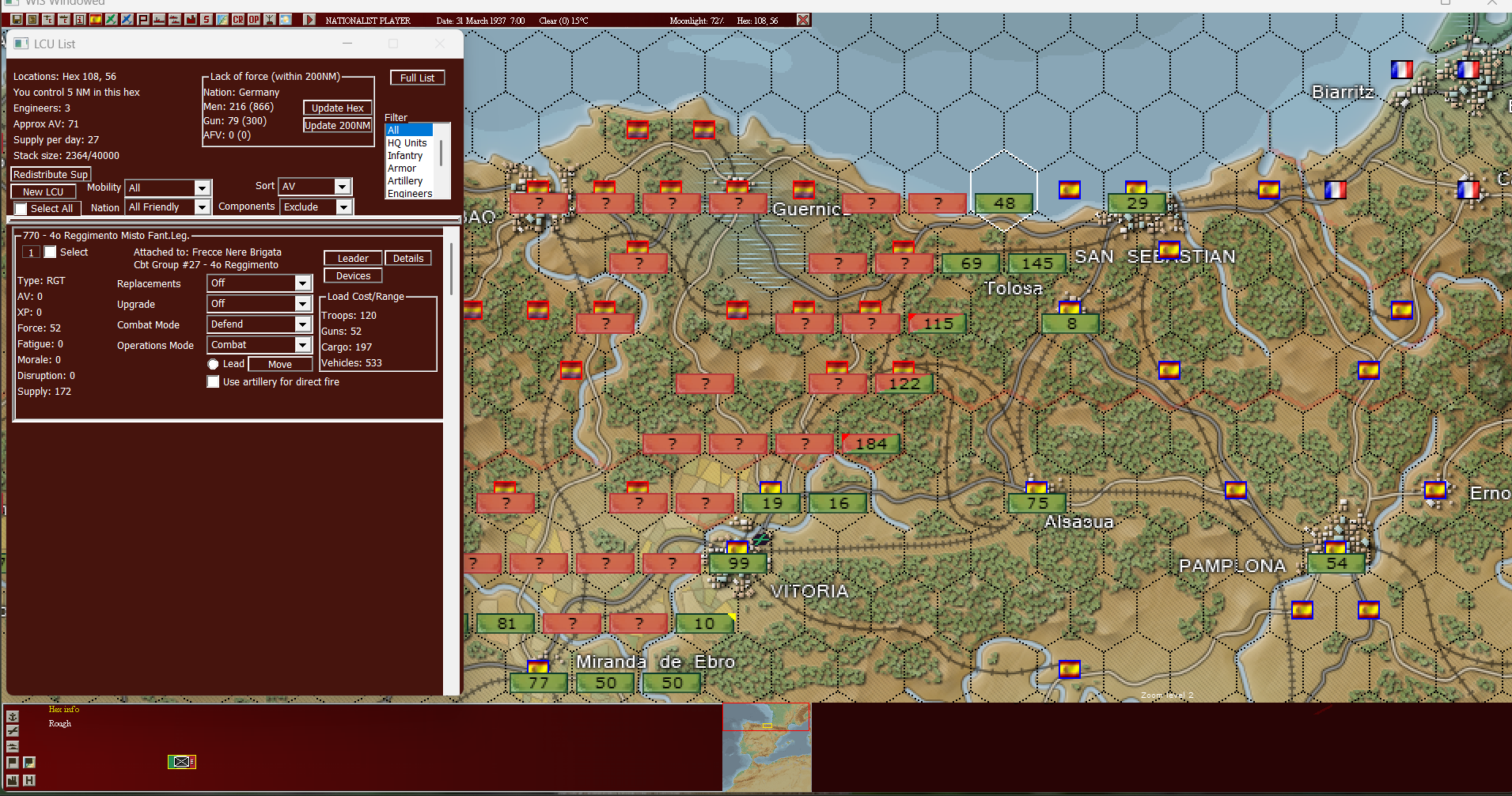Click the OP operations report icon
1512x796 pixels.
click(254, 19)
